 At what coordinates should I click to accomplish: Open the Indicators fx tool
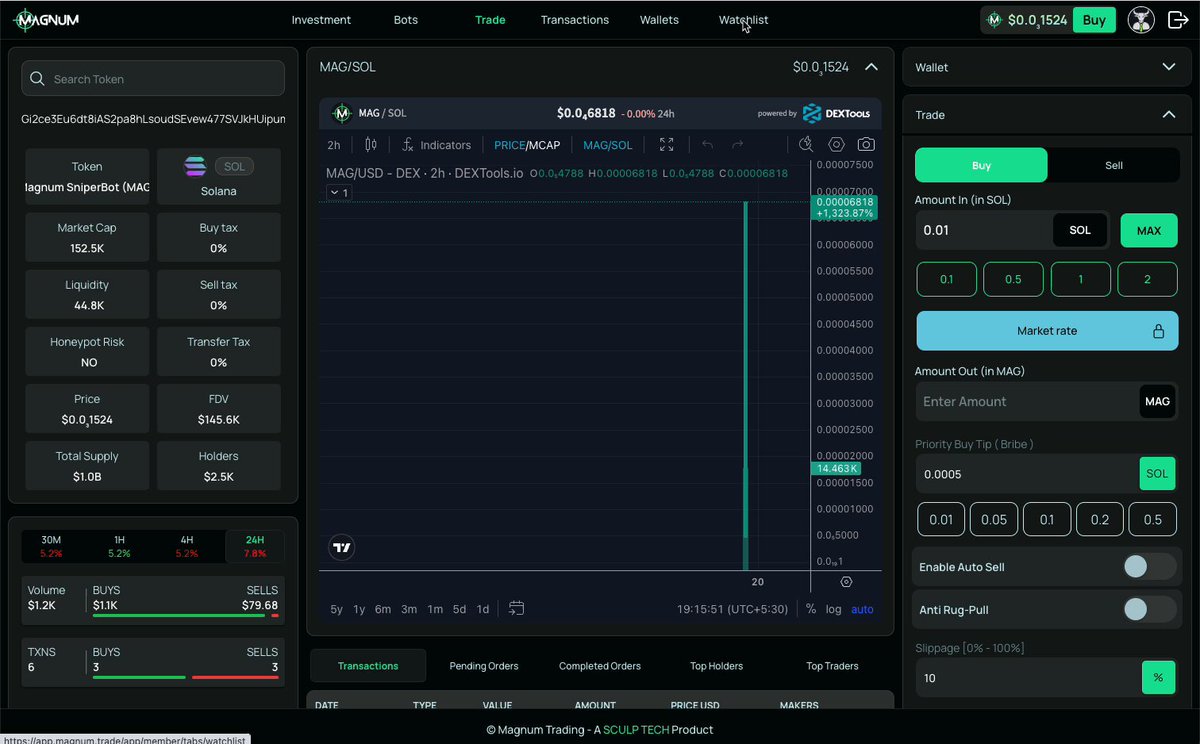pos(436,145)
